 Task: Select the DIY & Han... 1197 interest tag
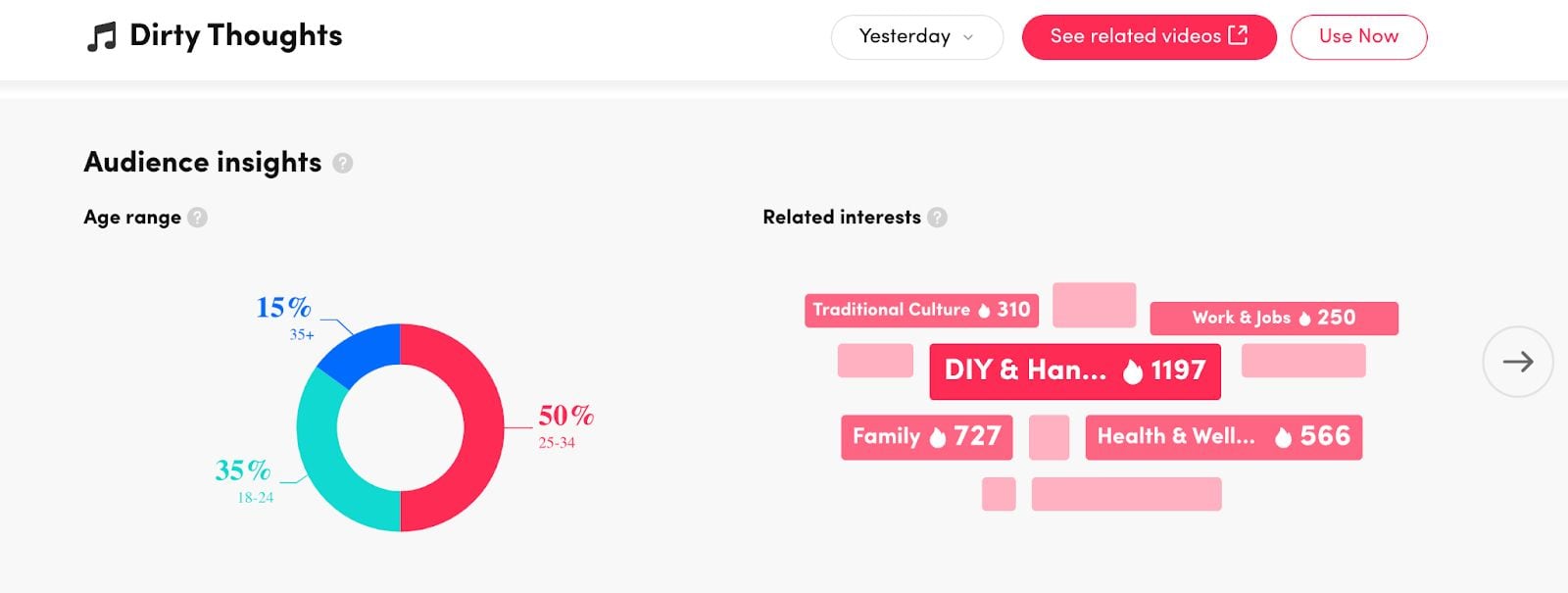[x=1075, y=371]
